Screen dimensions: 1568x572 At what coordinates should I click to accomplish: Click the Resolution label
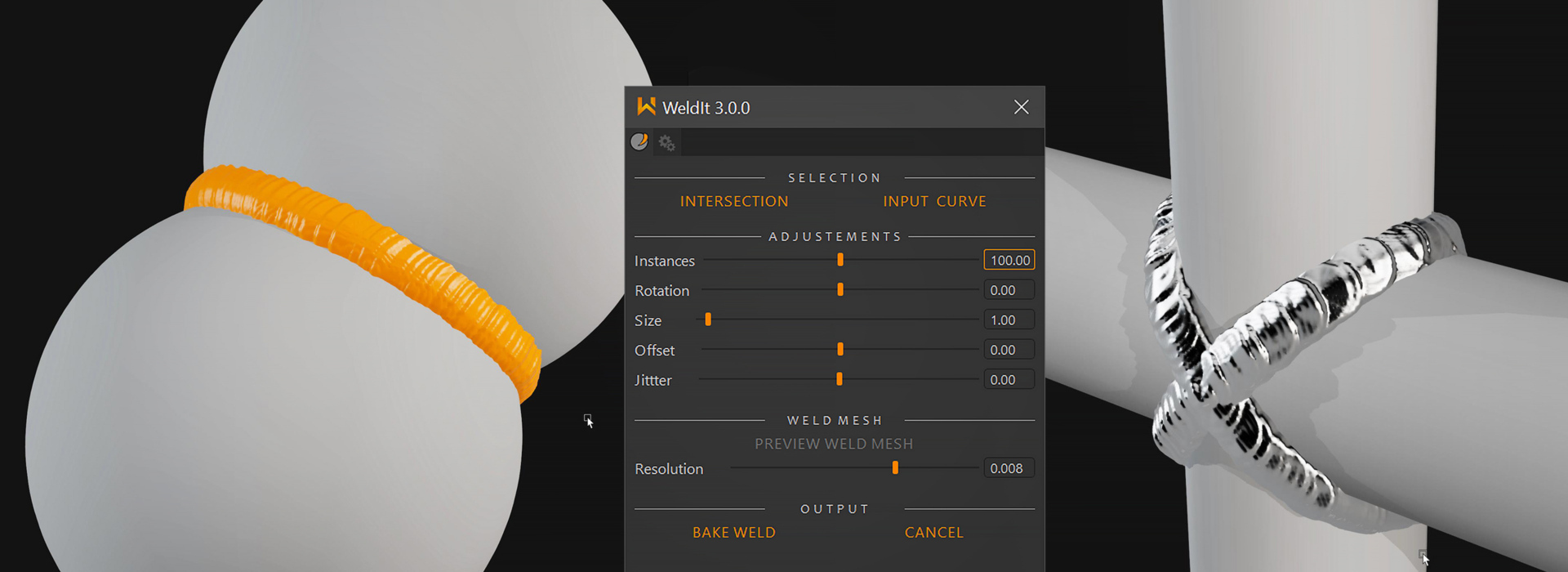[669, 469]
